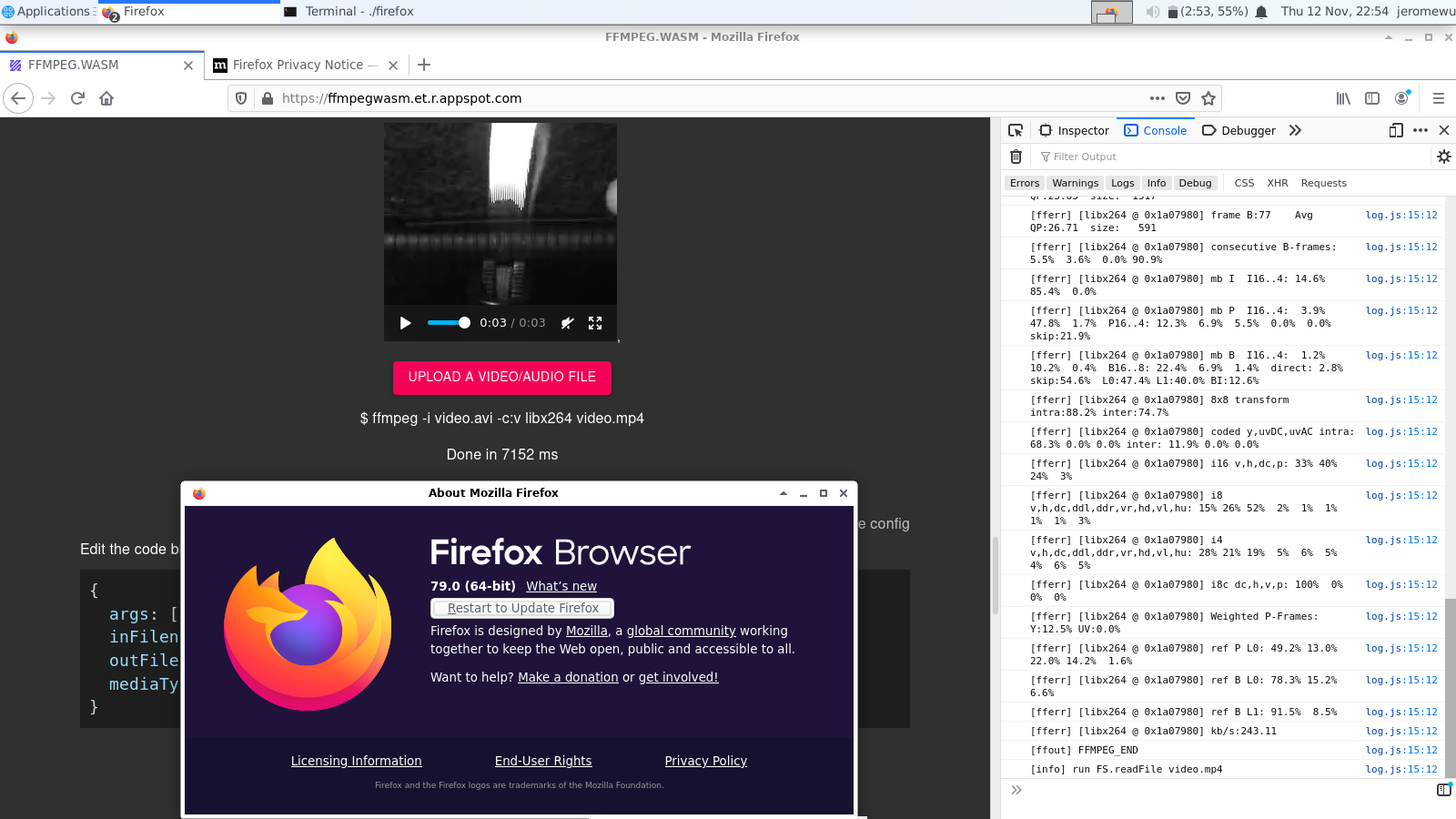1456x819 pixels.
Task: Unmute the video player audio
Action: [x=567, y=323]
